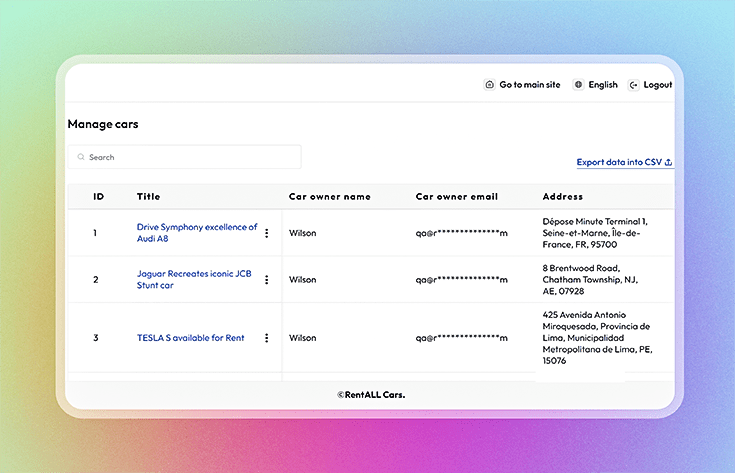Click the masked email in the TESLA S row
Image resolution: width=735 pixels, height=473 pixels.
461,338
